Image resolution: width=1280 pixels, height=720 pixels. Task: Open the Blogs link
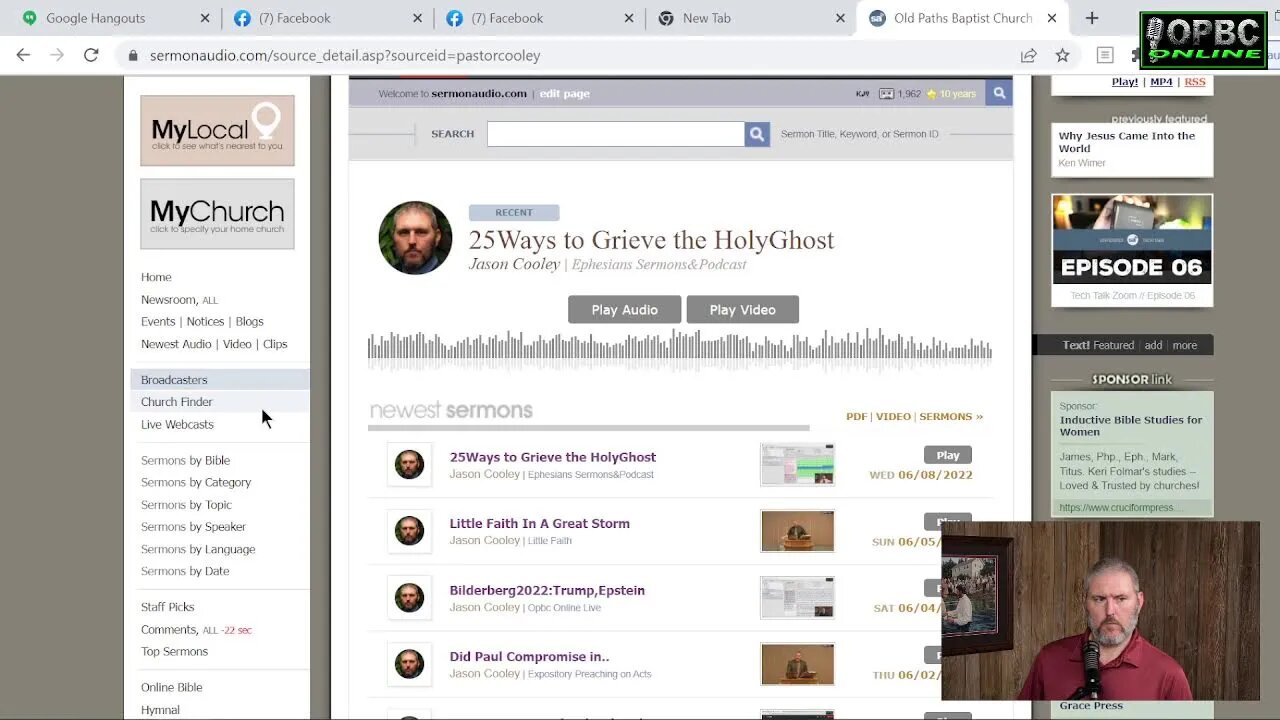tap(249, 321)
